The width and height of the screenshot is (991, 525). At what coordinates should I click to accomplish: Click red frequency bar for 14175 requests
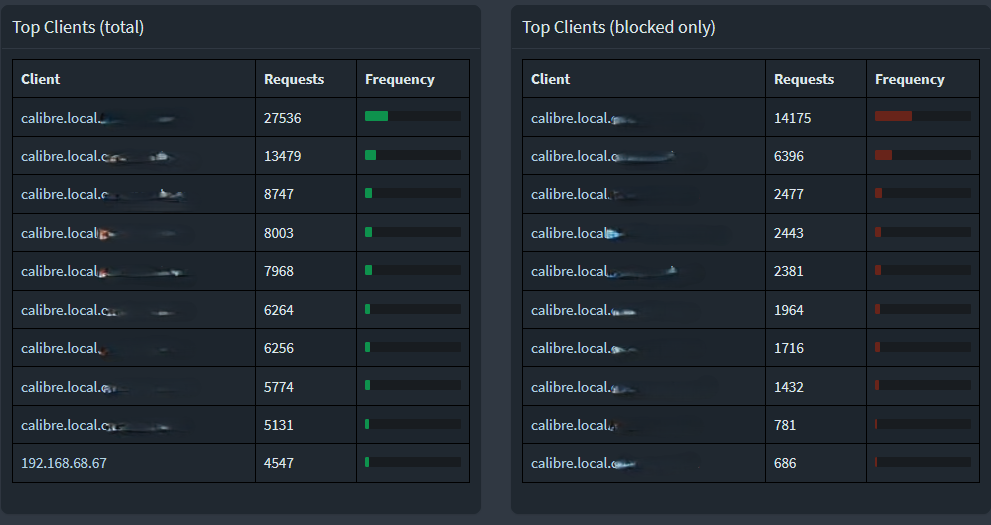pos(893,116)
